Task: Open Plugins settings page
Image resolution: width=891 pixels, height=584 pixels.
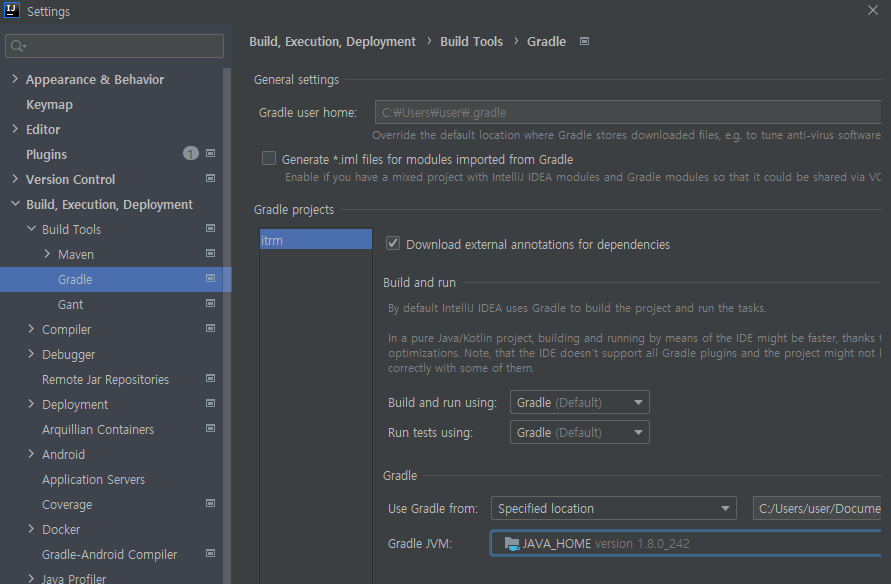Action: pos(47,155)
